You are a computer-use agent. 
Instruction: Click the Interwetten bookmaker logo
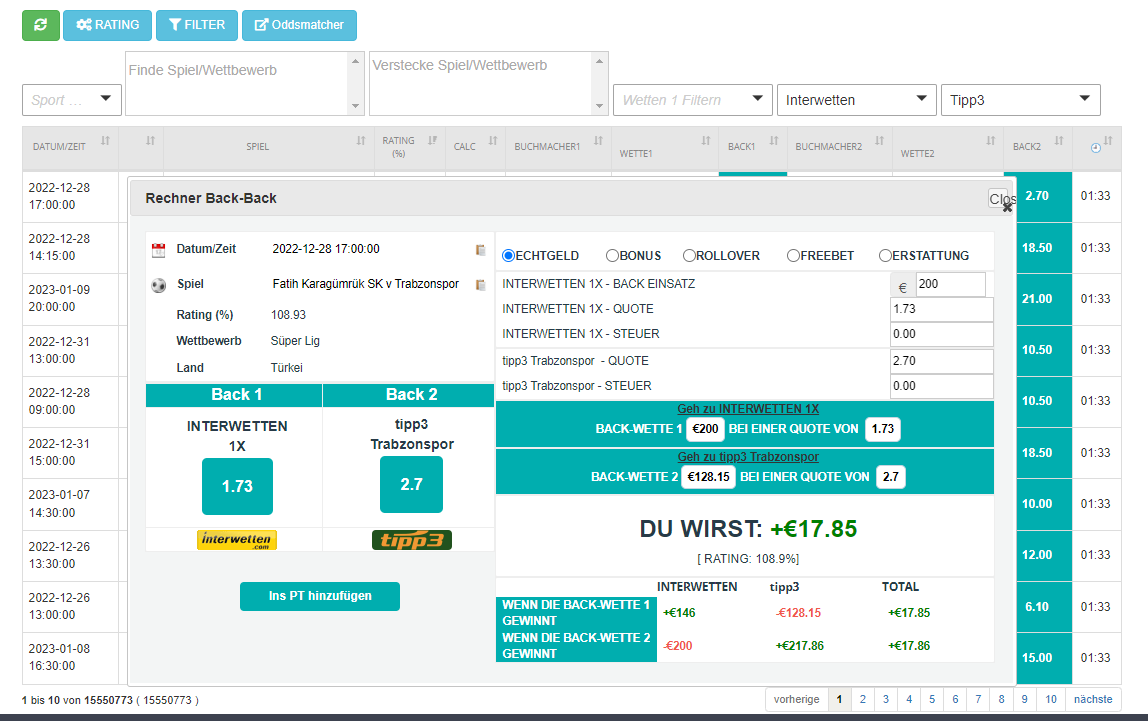tap(236, 539)
